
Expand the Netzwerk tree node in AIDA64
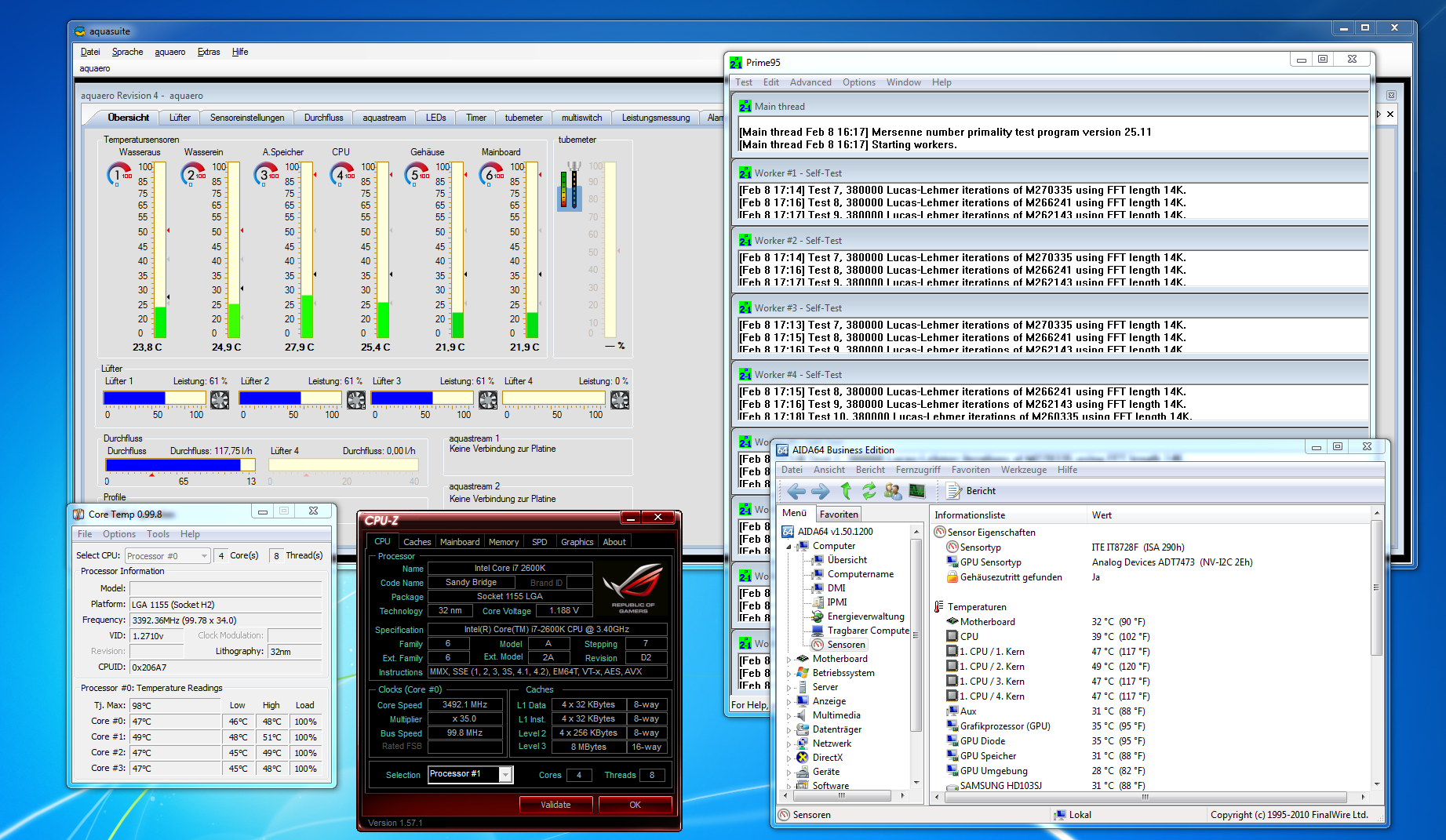tap(789, 744)
